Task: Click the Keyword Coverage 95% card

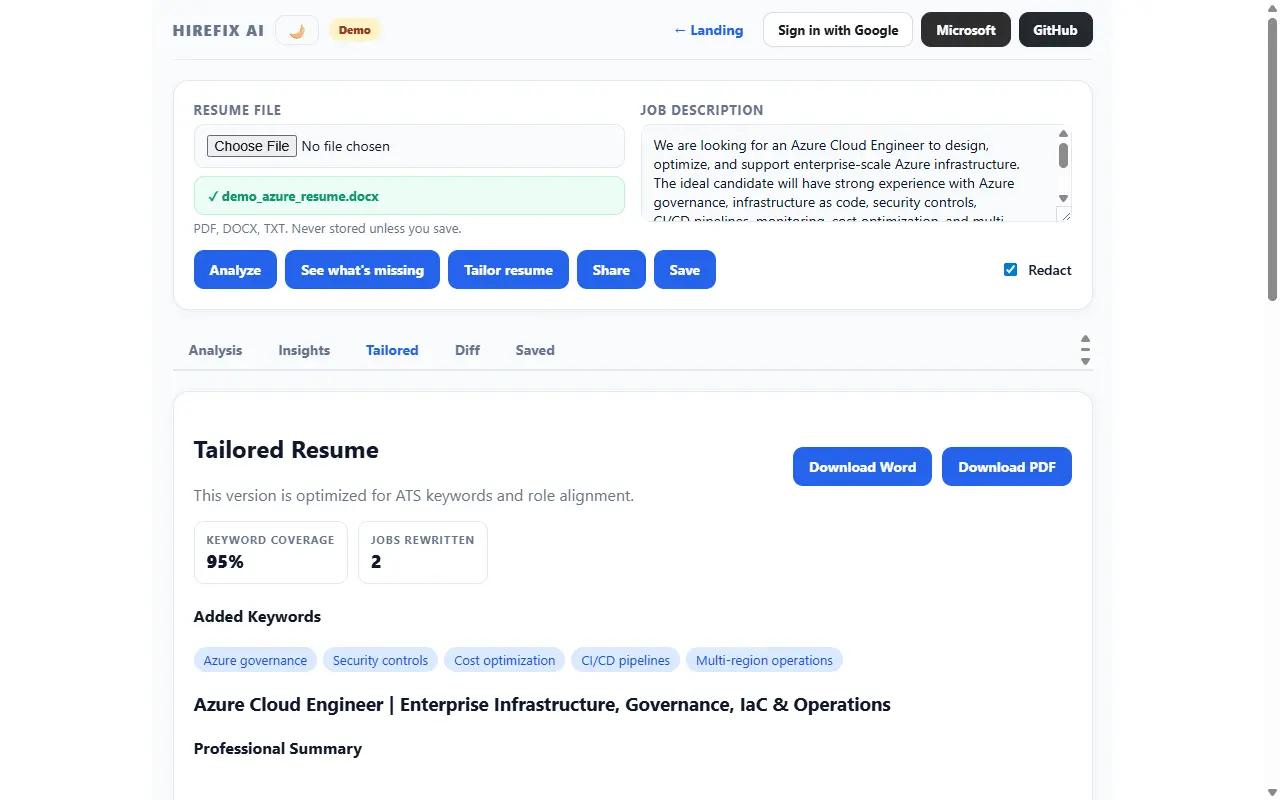Action: [271, 552]
